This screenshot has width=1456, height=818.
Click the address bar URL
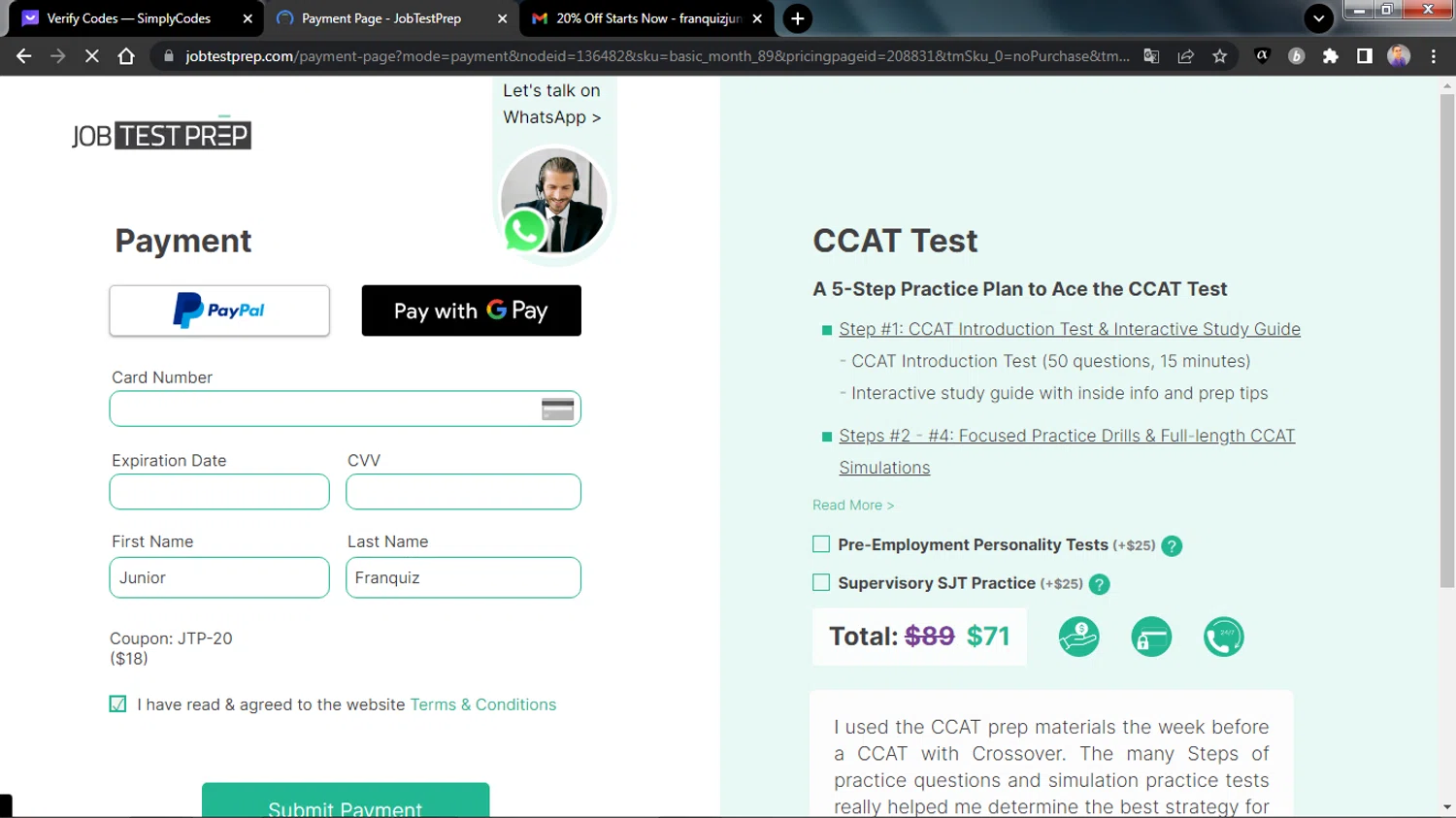657,56
